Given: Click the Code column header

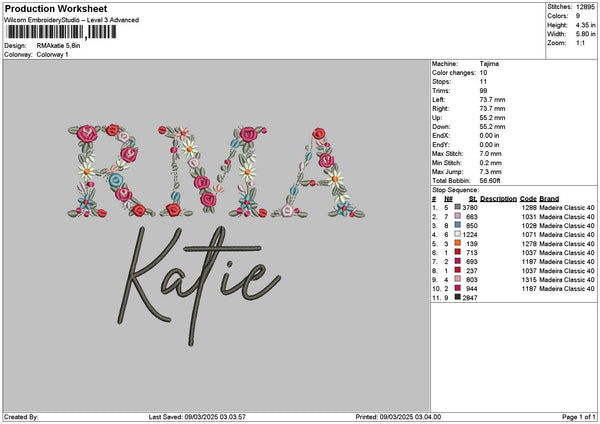Looking at the screenshot, I should (x=528, y=198).
